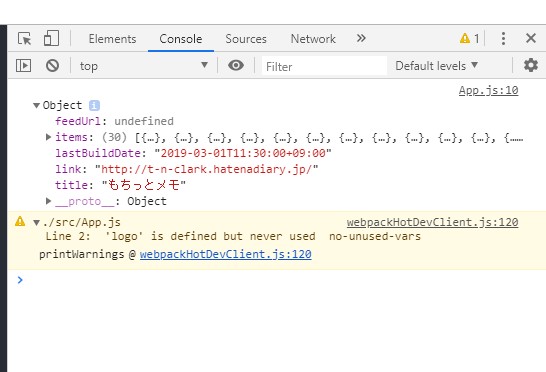Open the Sources tab

(x=246, y=39)
